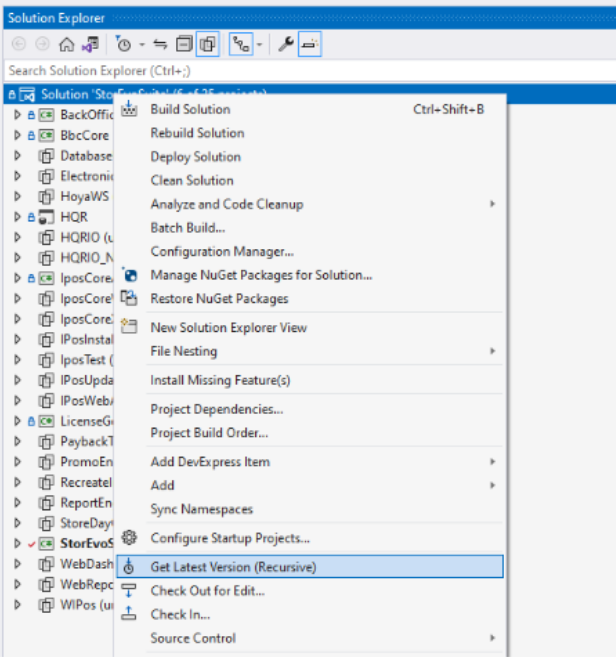
Task: Expand the HoyaWS project node
Action: [17, 196]
